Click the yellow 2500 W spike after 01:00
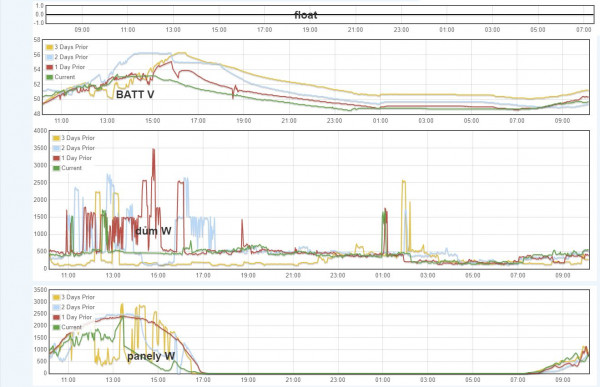 403,182
